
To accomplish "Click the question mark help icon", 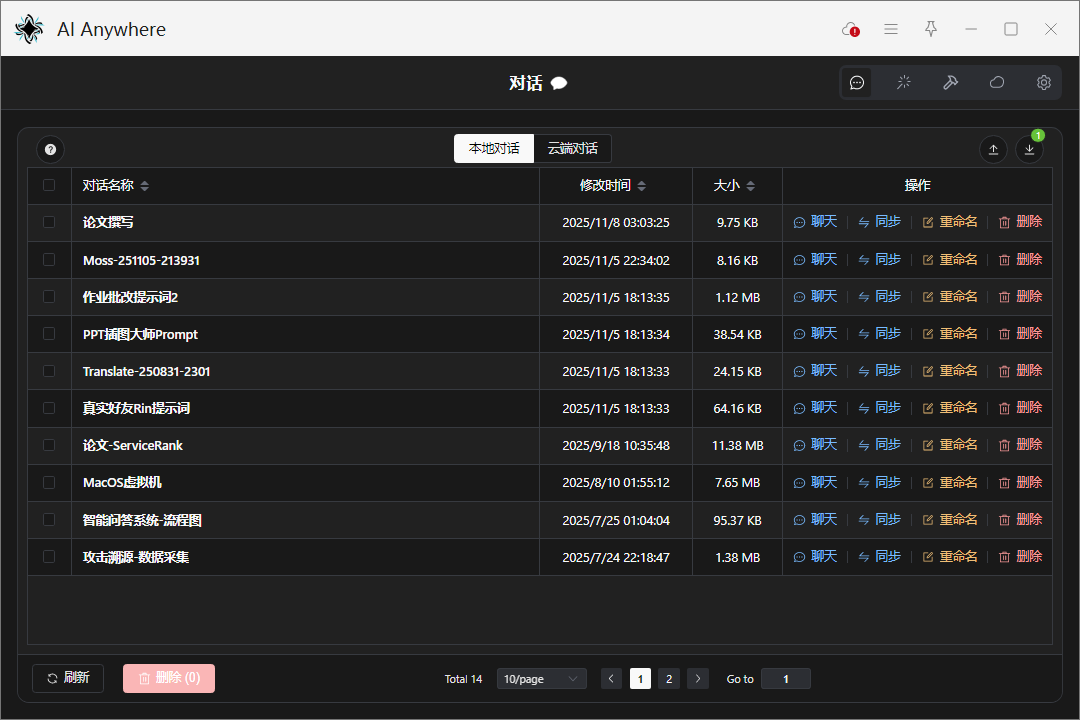I will click(x=50, y=150).
